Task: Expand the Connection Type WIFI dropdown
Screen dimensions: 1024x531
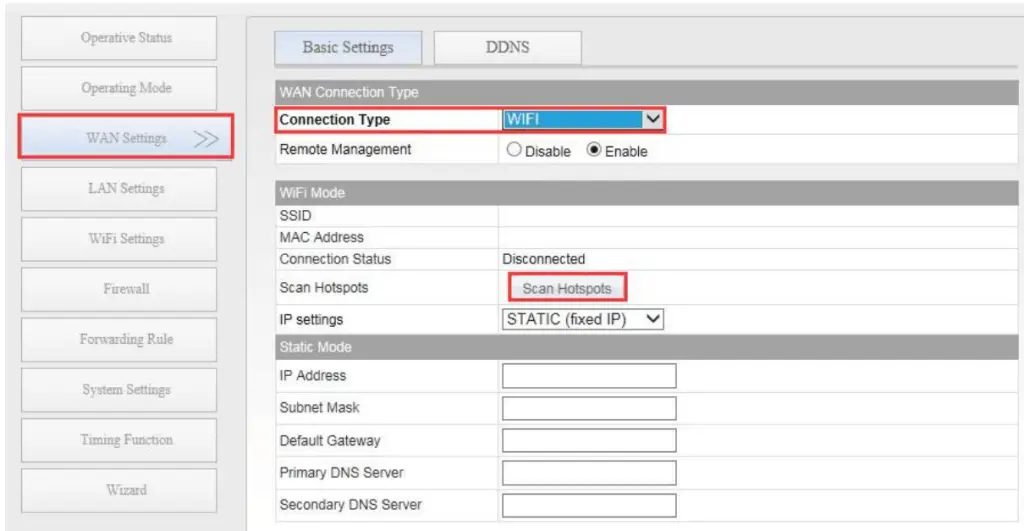Action: click(x=583, y=120)
